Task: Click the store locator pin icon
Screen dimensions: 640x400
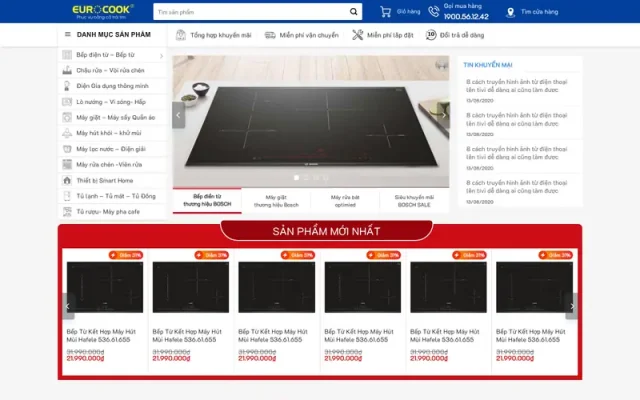Action: (510, 12)
